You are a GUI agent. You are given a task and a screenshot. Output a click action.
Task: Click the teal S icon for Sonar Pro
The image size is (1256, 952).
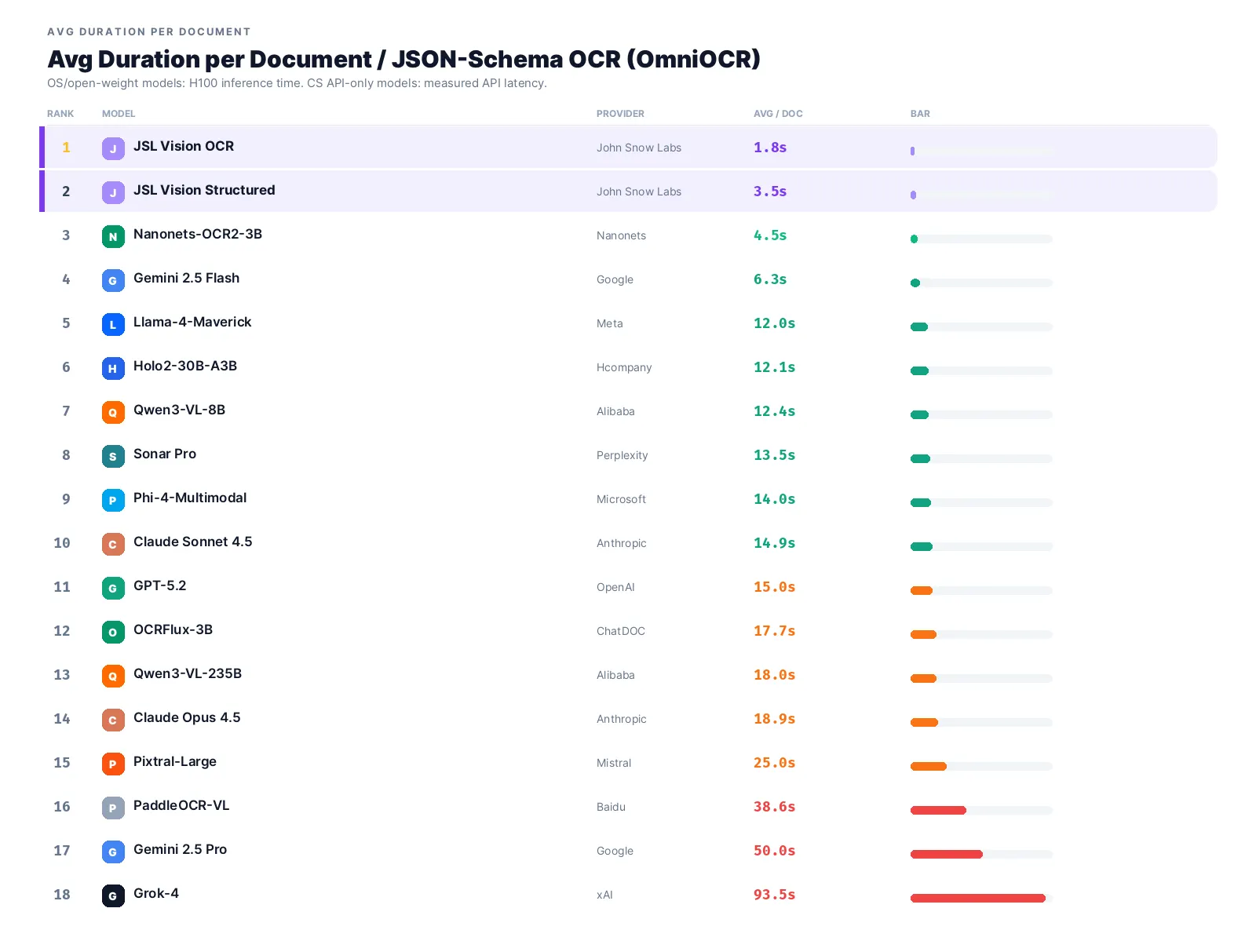(113, 456)
